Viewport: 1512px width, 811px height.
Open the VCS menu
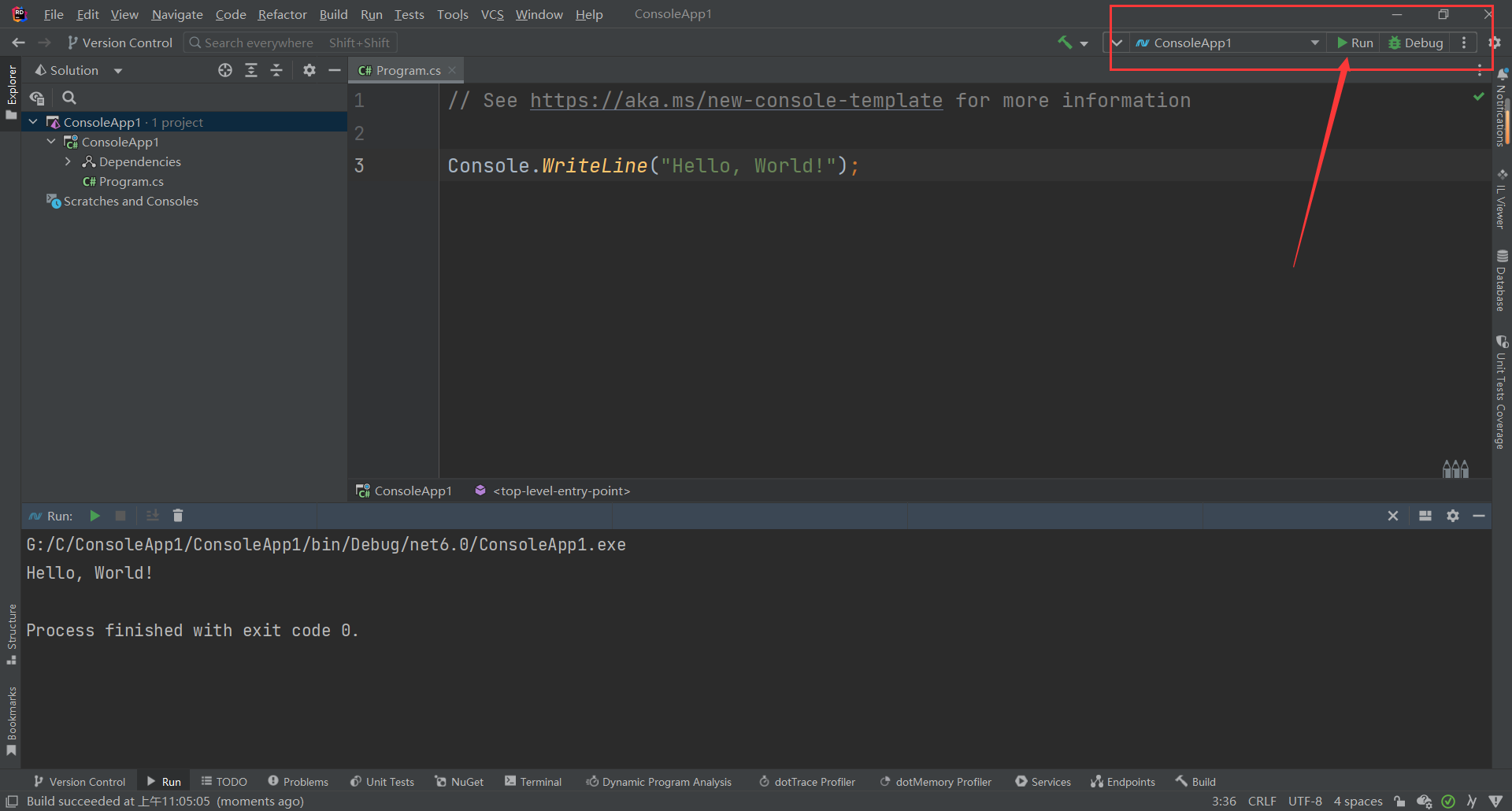click(x=492, y=14)
